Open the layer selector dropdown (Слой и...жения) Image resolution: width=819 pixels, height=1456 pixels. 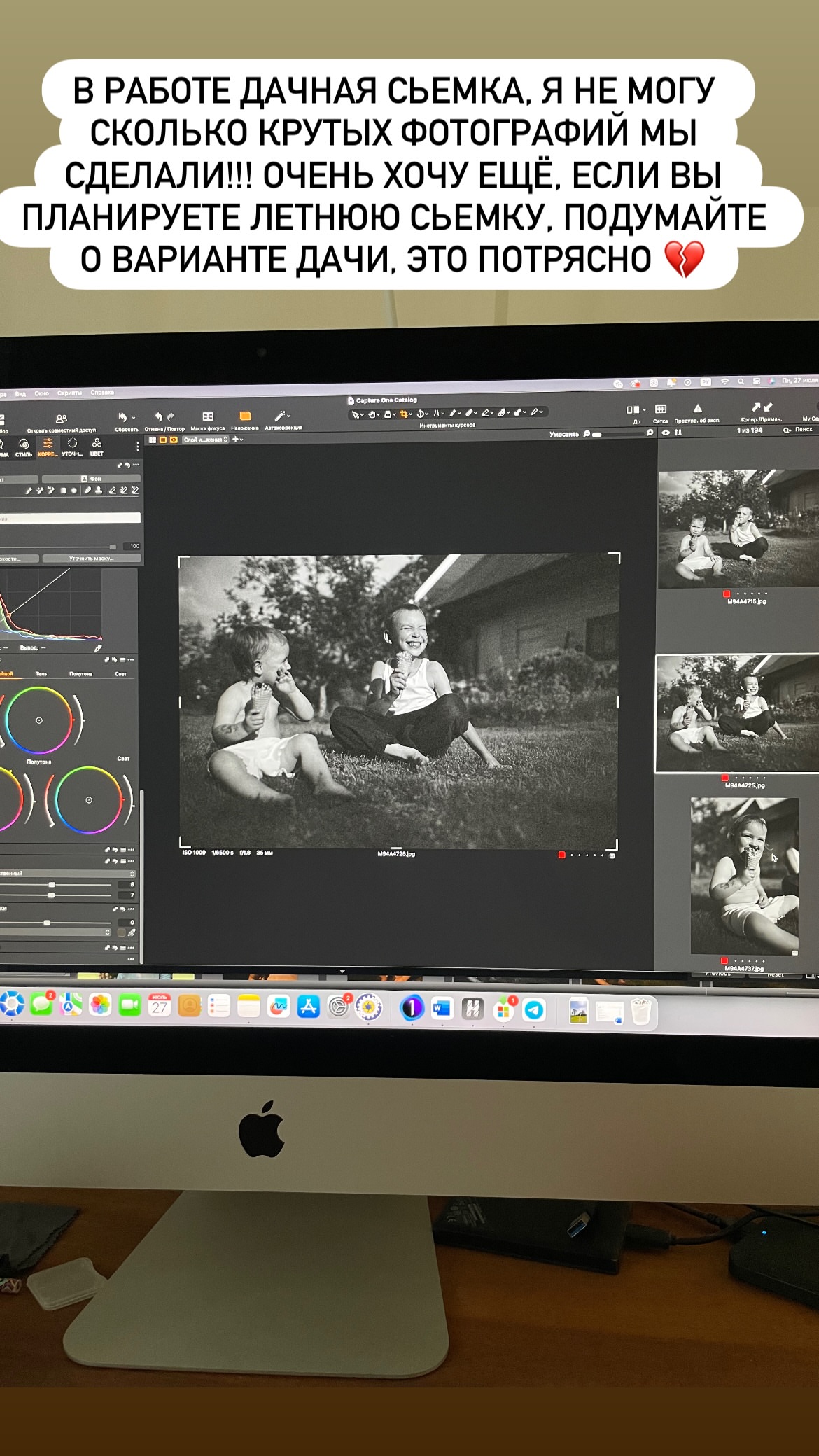(205, 440)
